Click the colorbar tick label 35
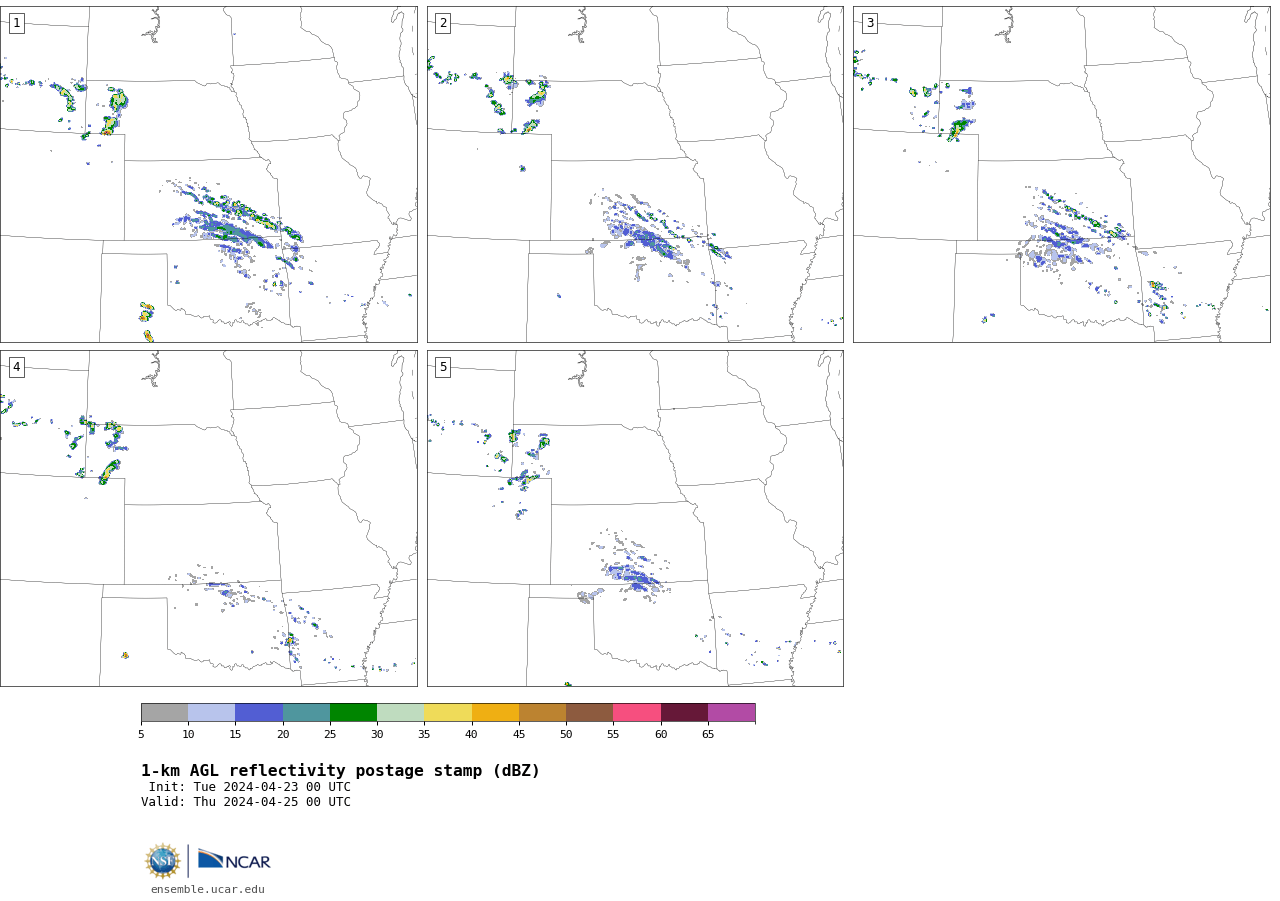The height and width of the screenshot is (901, 1280). (424, 735)
